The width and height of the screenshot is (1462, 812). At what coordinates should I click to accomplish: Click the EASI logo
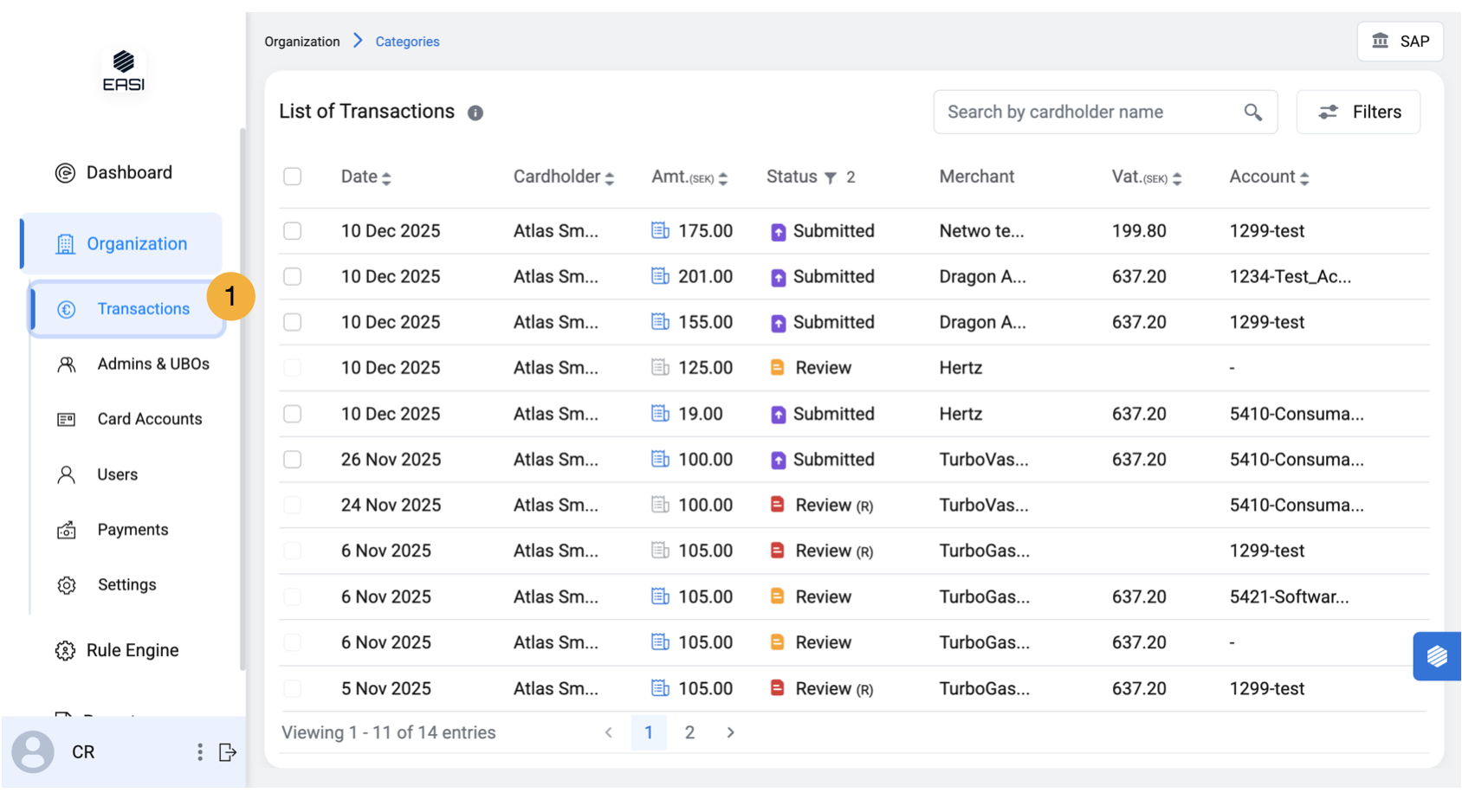point(124,71)
